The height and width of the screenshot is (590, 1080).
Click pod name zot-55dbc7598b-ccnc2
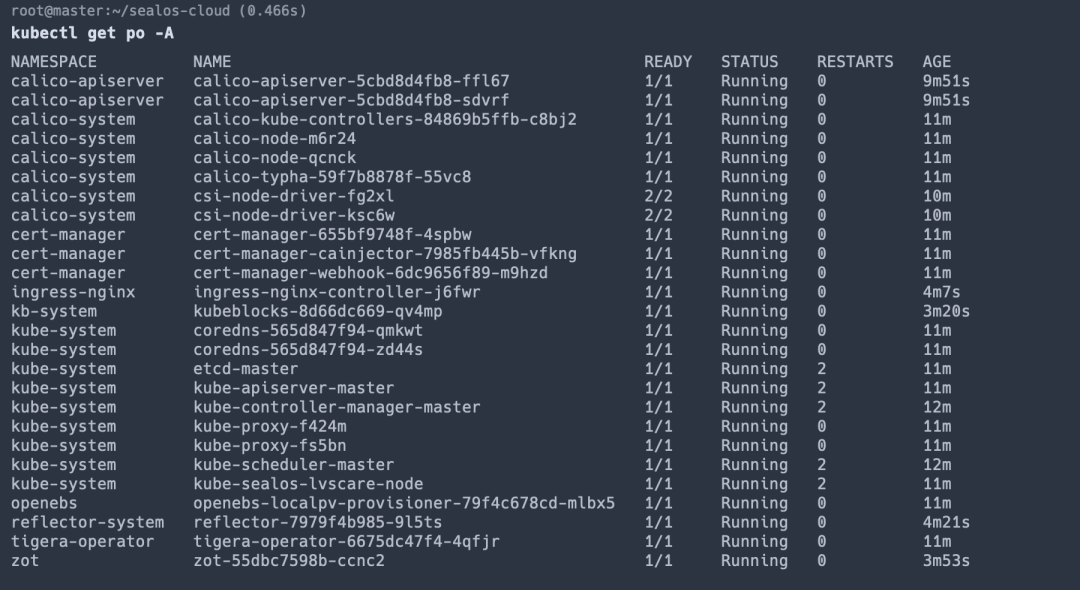click(x=289, y=561)
